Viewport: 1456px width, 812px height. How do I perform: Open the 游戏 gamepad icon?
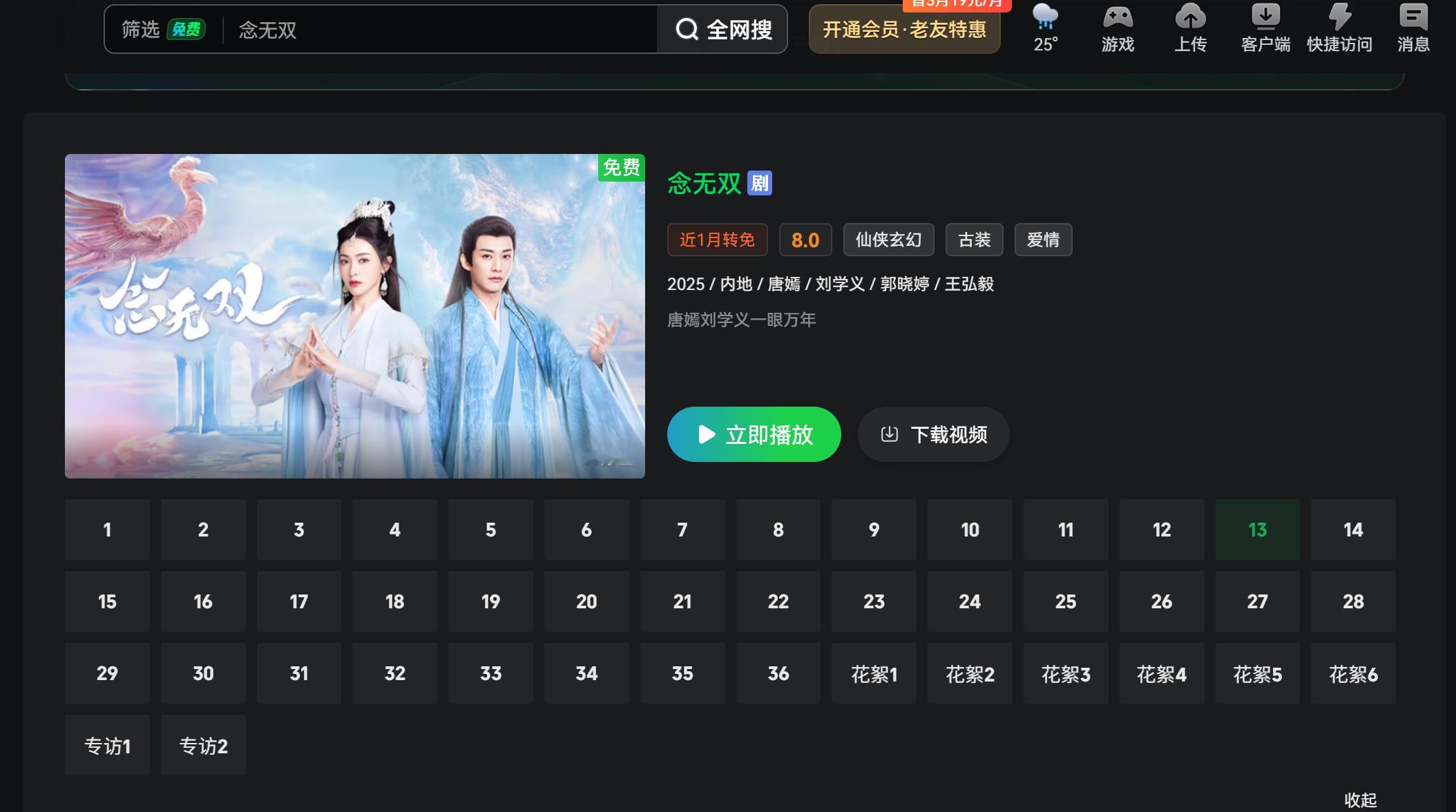1118,28
